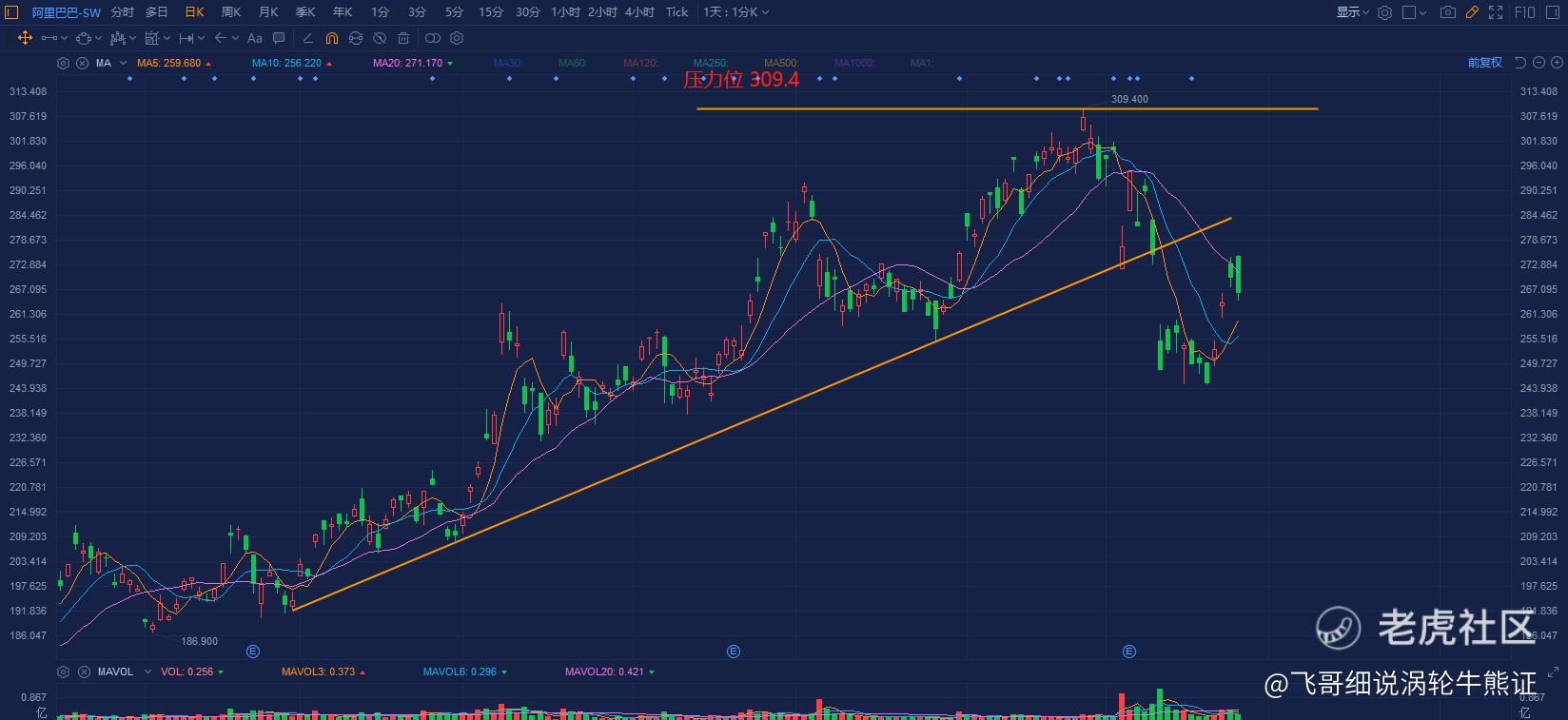Switch to 1分 minute chart

tap(380, 12)
